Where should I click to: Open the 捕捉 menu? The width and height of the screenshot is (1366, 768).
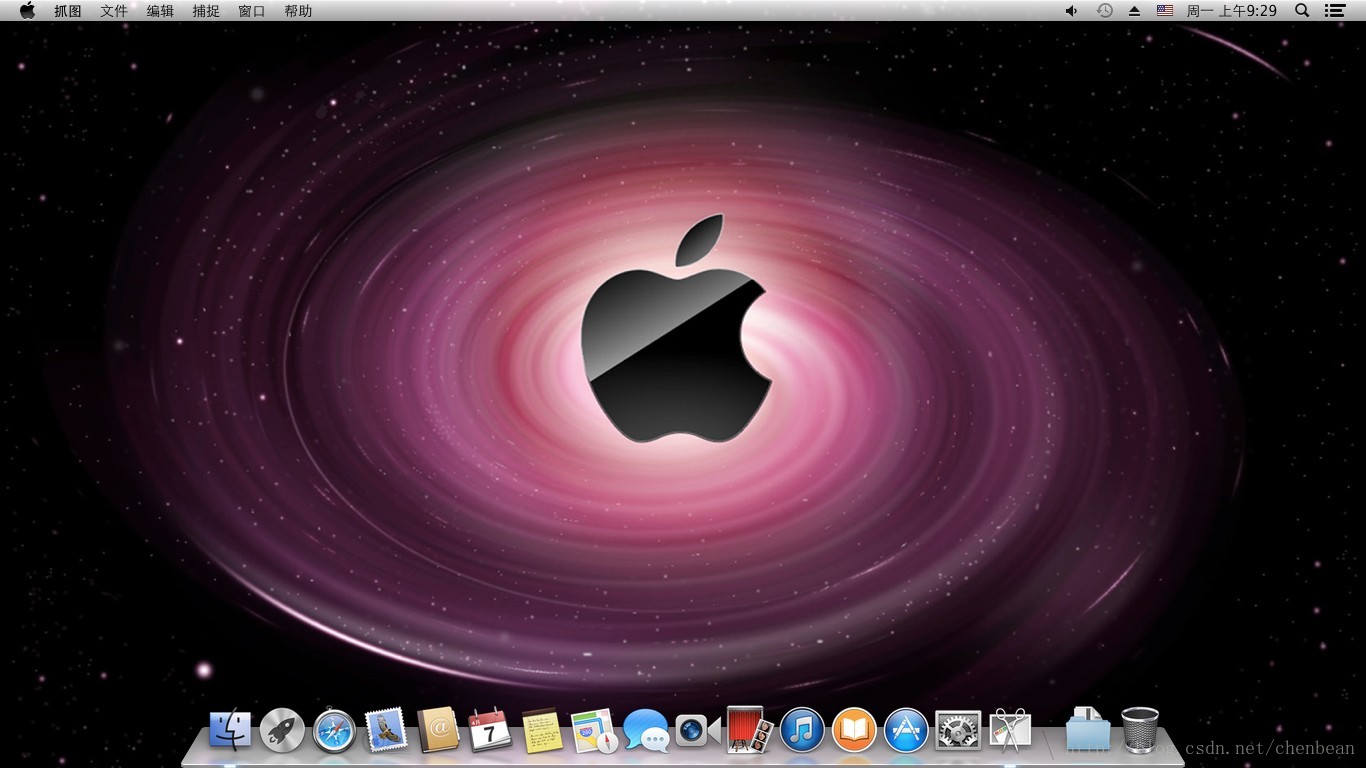pyautogui.click(x=206, y=11)
